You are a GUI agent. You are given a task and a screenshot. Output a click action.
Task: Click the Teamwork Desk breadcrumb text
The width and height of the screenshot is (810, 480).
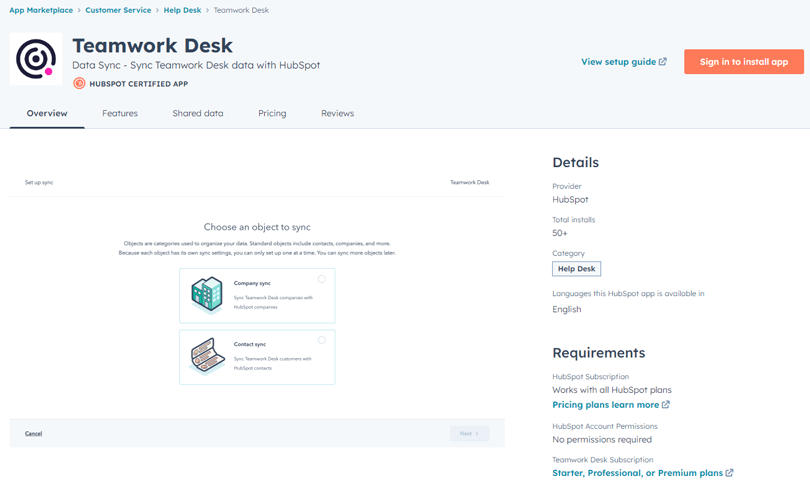[x=241, y=10]
